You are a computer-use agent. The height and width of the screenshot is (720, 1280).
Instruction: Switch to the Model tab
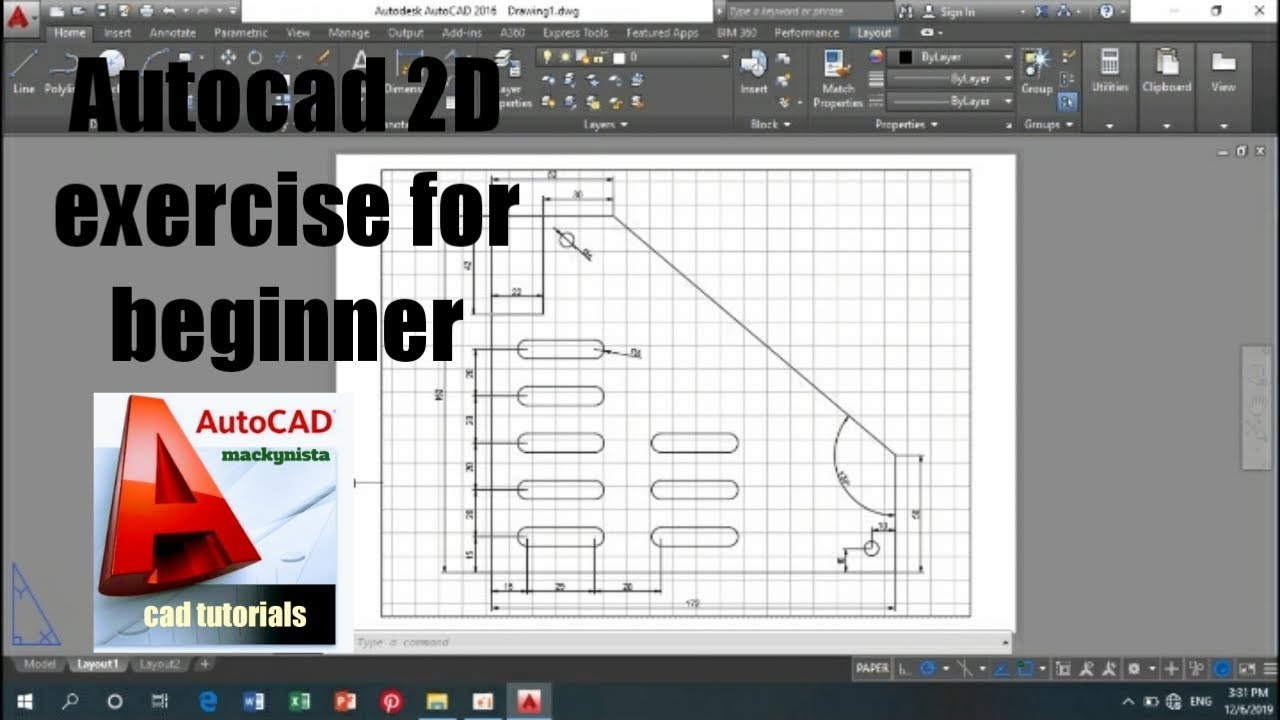[40, 664]
